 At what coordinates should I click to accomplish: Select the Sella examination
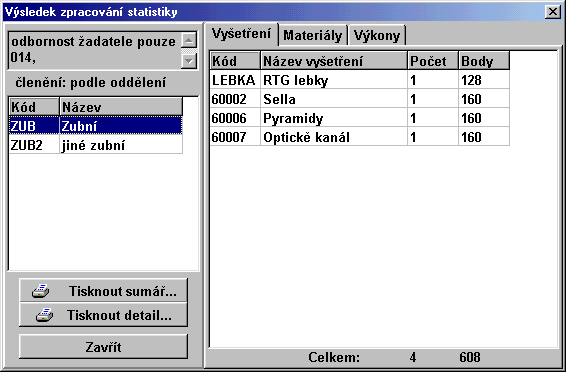[x=334, y=99]
